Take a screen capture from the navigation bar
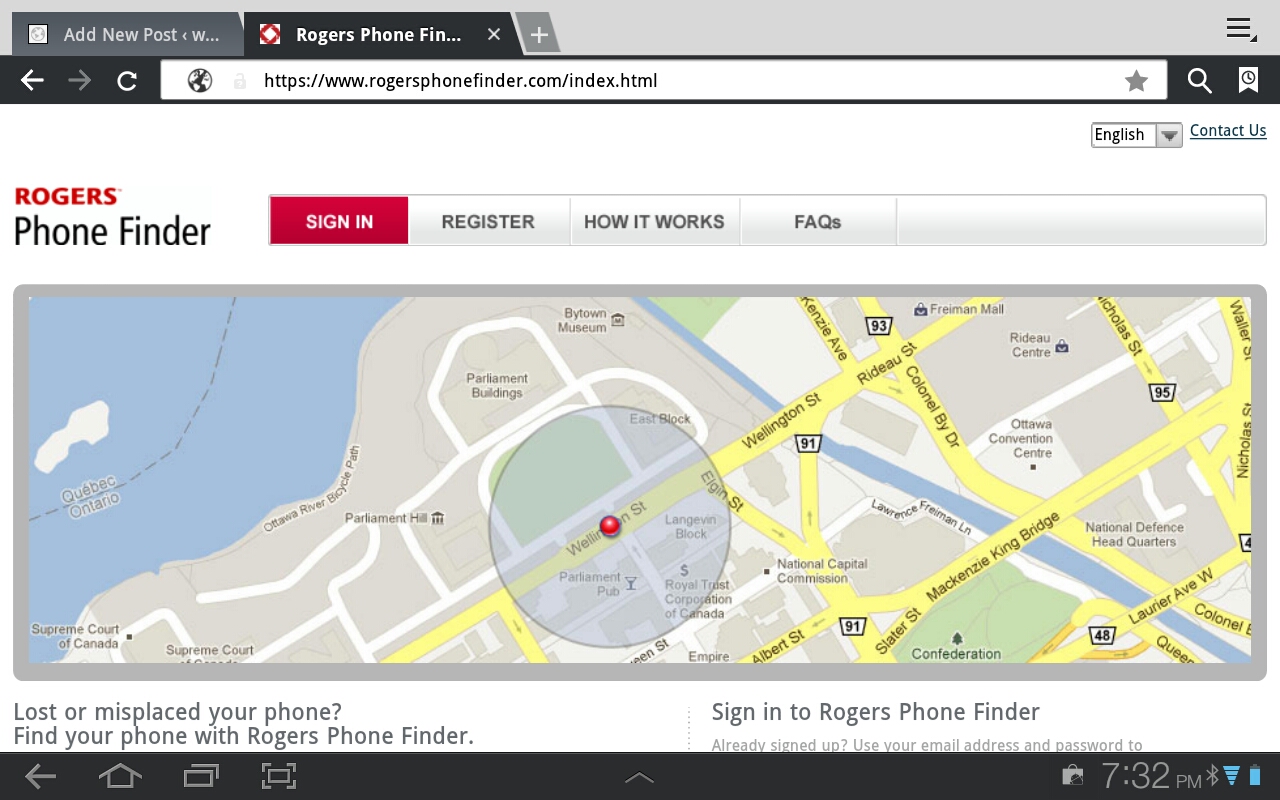Image resolution: width=1280 pixels, height=800 pixels. coord(278,775)
